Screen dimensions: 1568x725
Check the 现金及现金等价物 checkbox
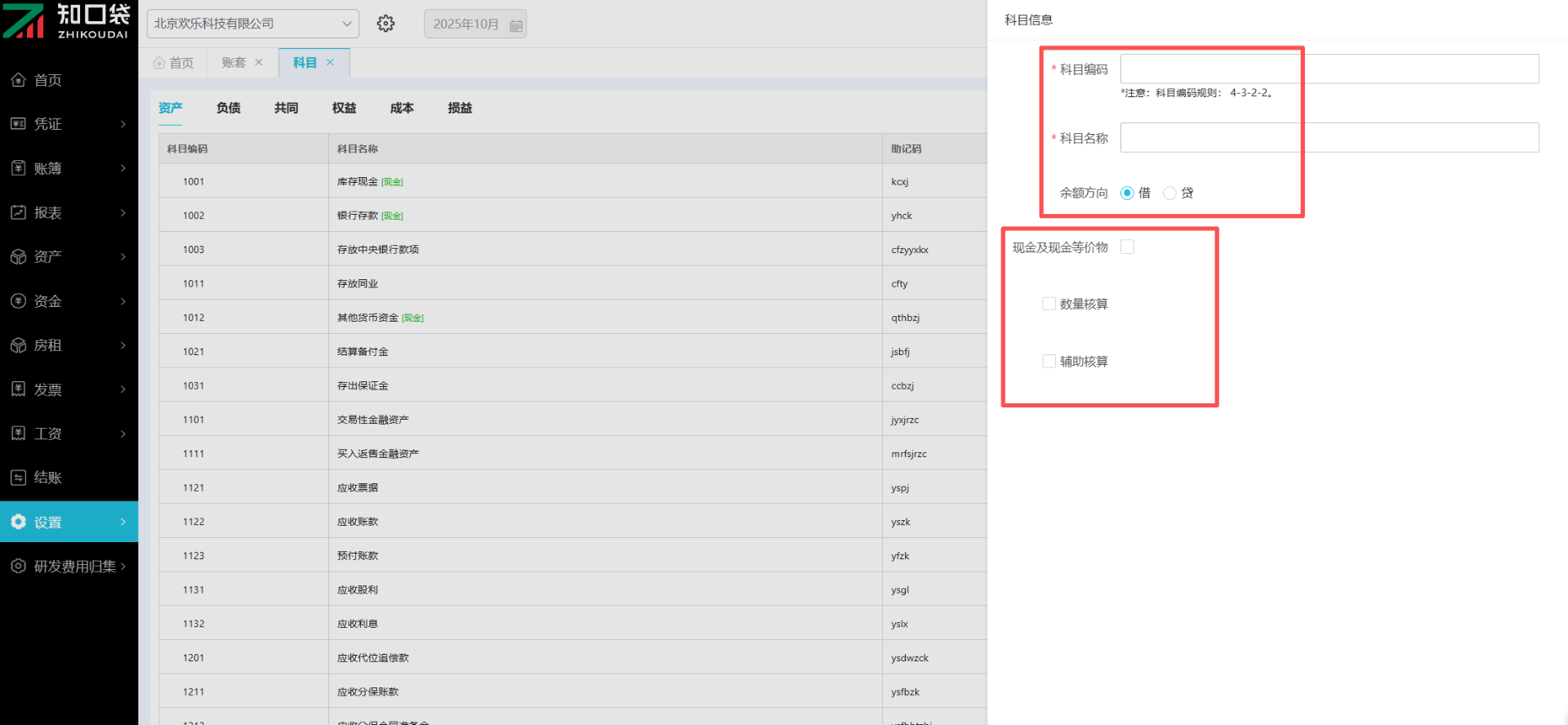[x=1127, y=247]
